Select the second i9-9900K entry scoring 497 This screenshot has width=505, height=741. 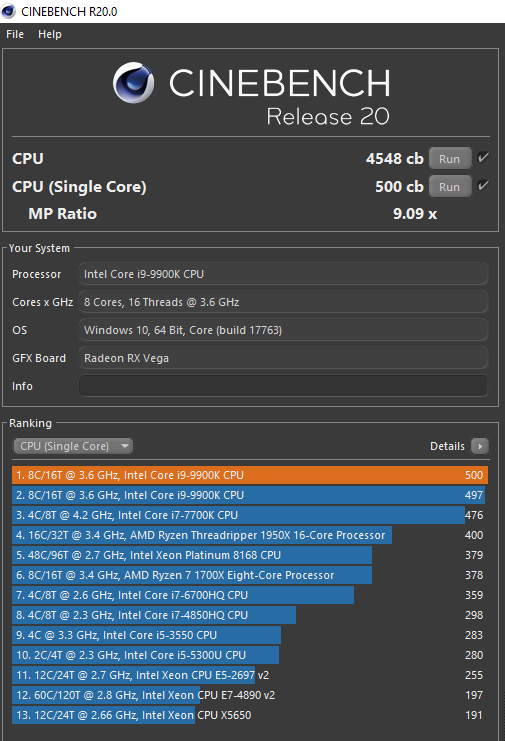click(250, 495)
